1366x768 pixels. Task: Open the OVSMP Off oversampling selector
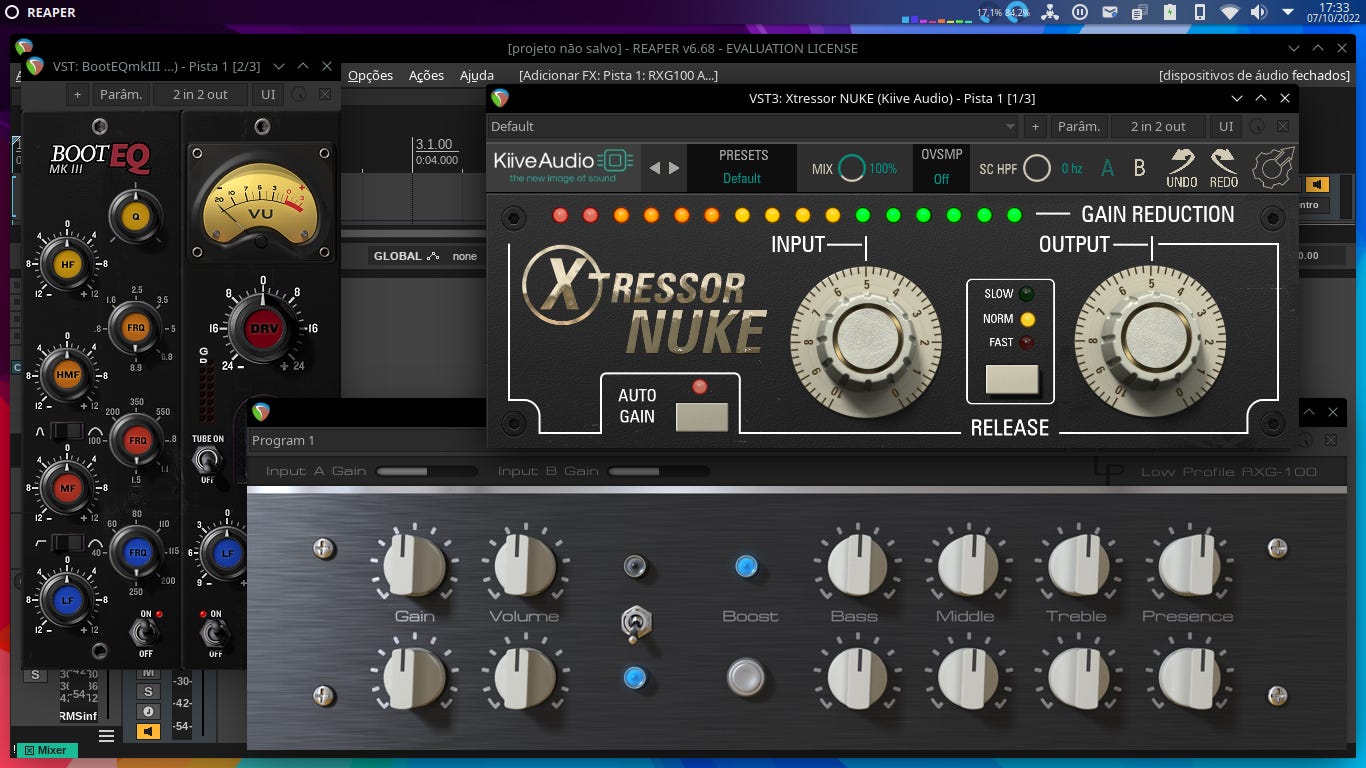pos(941,167)
